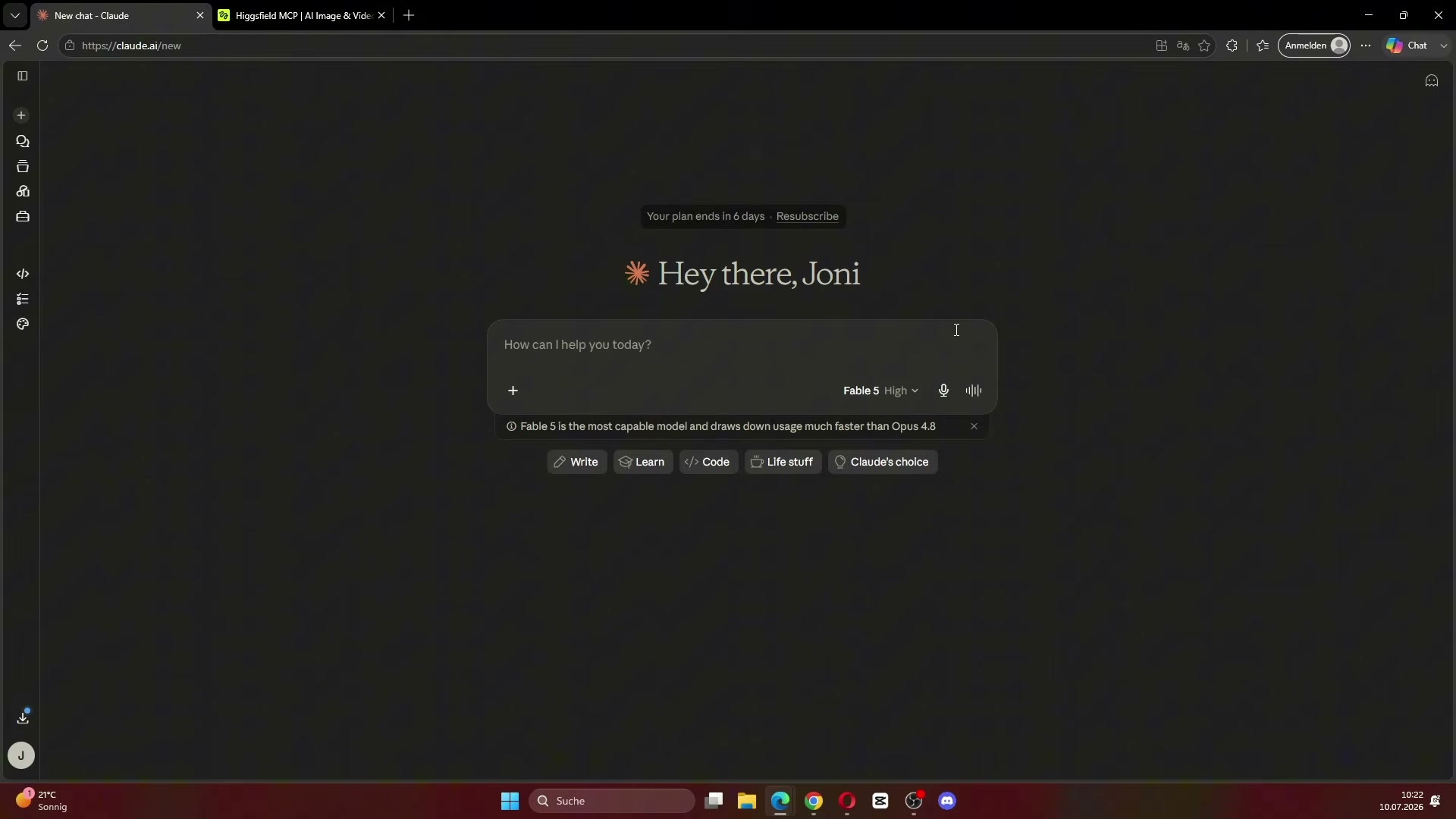Click the download app icon in sidebar
This screenshot has width=1456, height=819.
[23, 717]
